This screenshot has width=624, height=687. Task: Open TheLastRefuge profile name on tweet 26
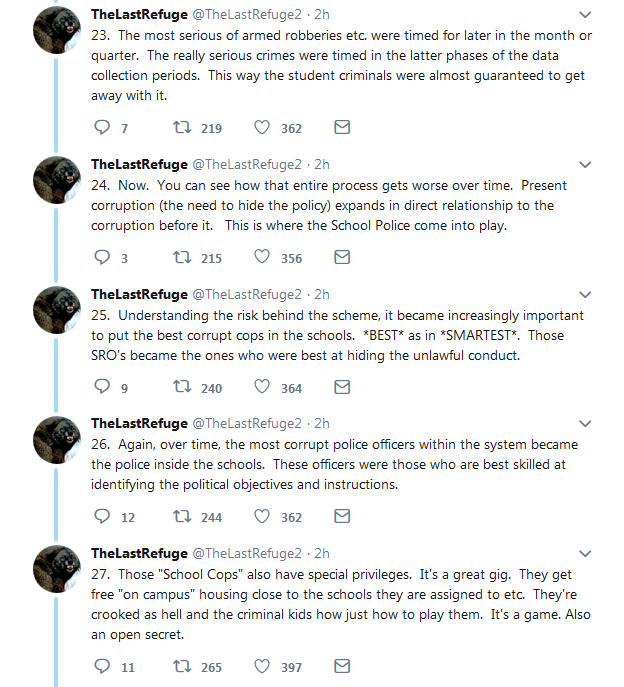coord(139,424)
